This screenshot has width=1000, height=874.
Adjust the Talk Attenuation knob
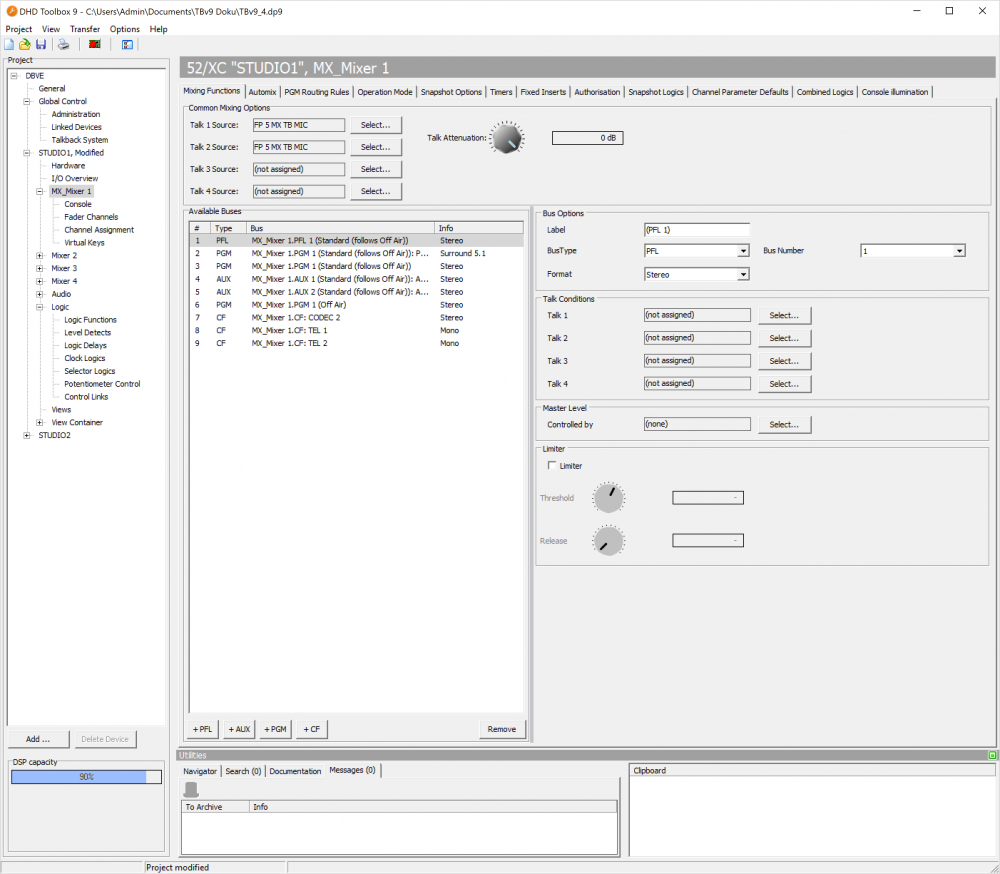[x=507, y=137]
